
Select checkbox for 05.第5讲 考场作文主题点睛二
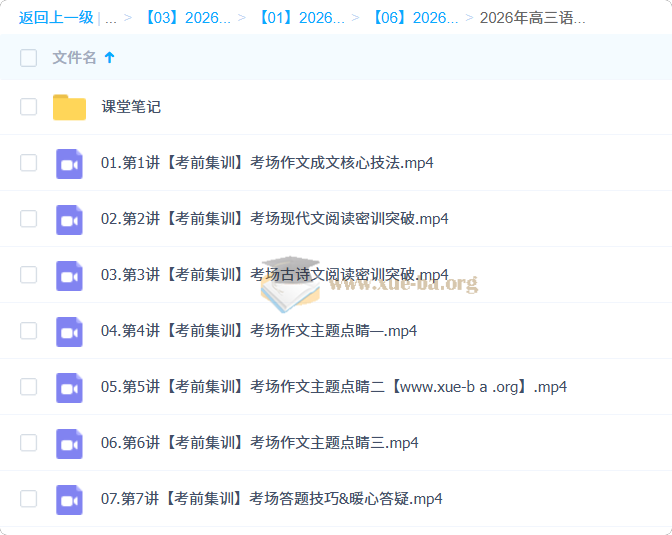click(x=28, y=387)
